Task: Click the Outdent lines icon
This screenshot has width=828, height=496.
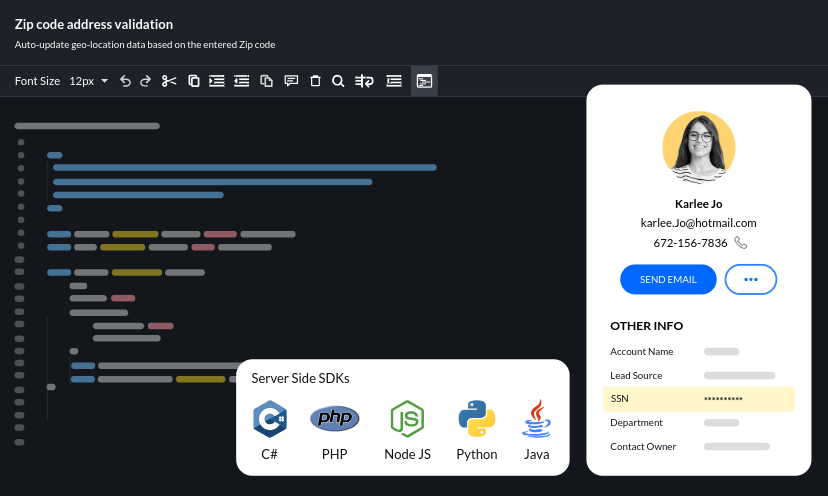Action: 241,81
